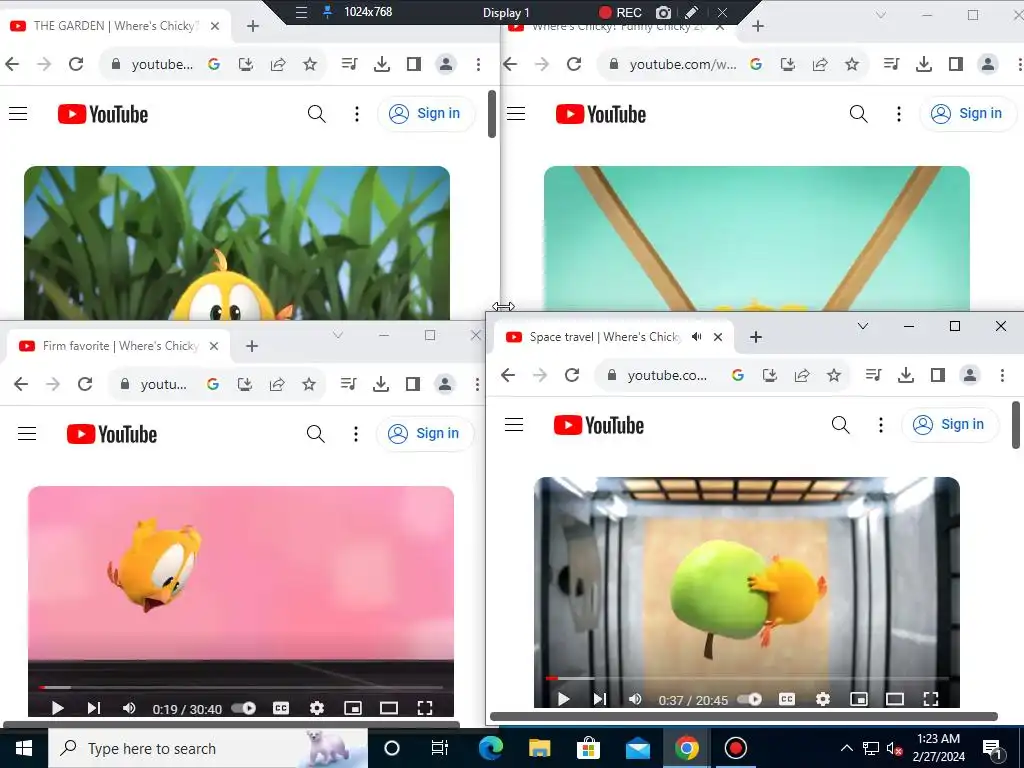Viewport: 1024px width, 768px height.
Task: Mute volume in Space travel player
Action: click(x=635, y=699)
